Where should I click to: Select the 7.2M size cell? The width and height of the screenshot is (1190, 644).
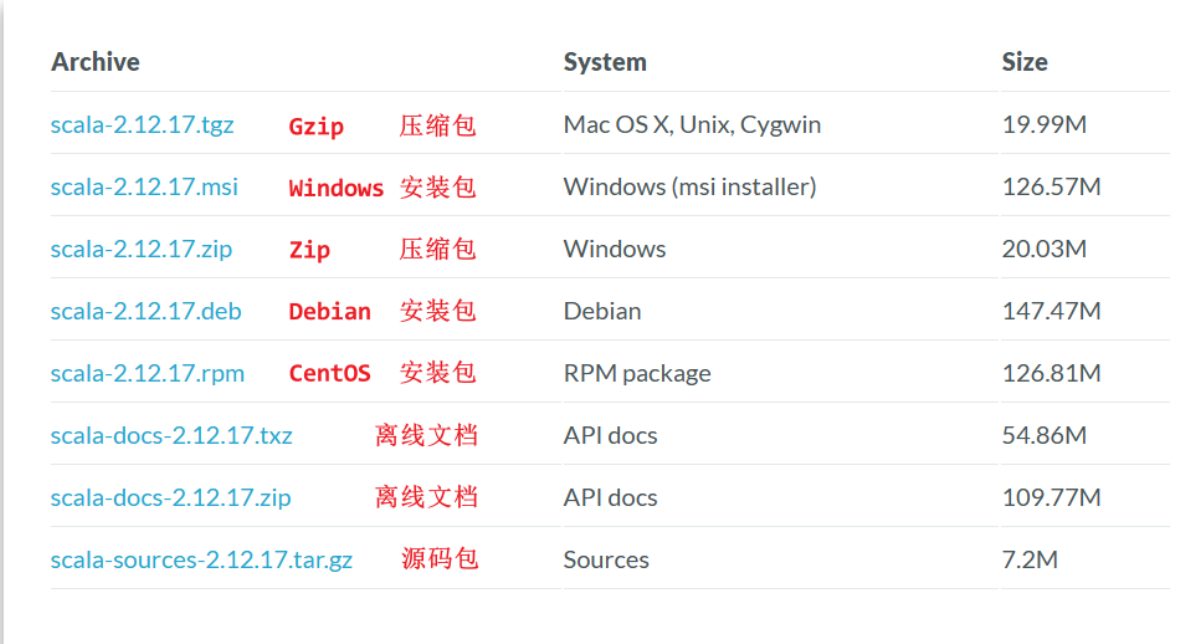coord(1030,560)
